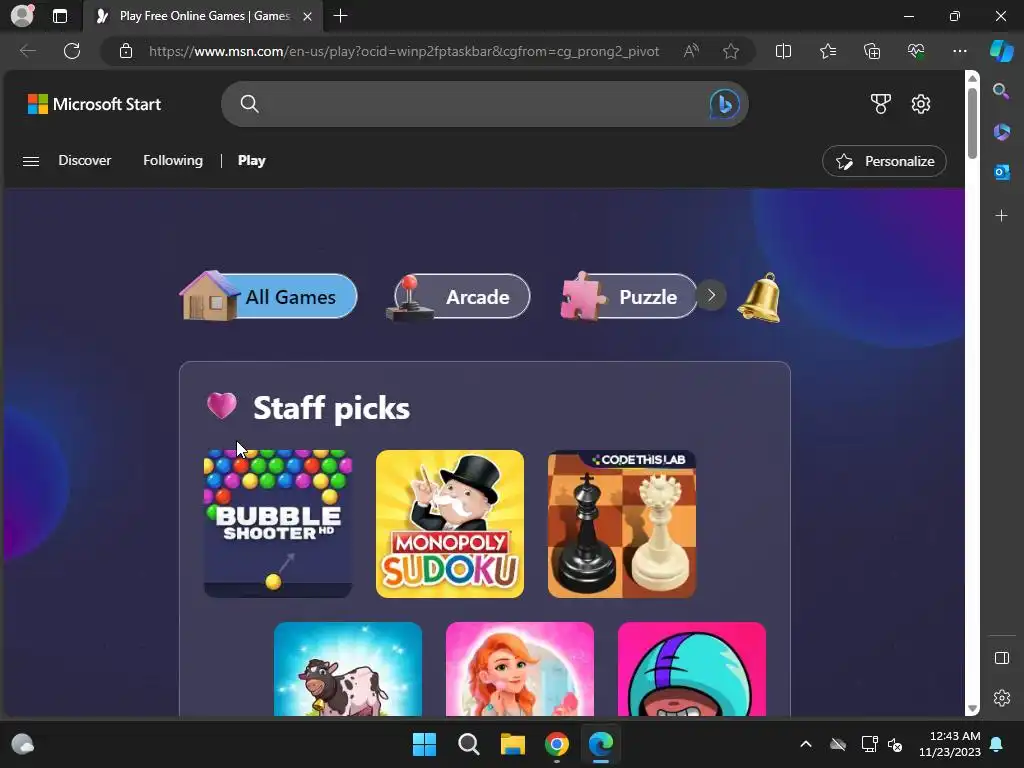Open Windows taskbar Search
The image size is (1024, 768).
pos(468,744)
